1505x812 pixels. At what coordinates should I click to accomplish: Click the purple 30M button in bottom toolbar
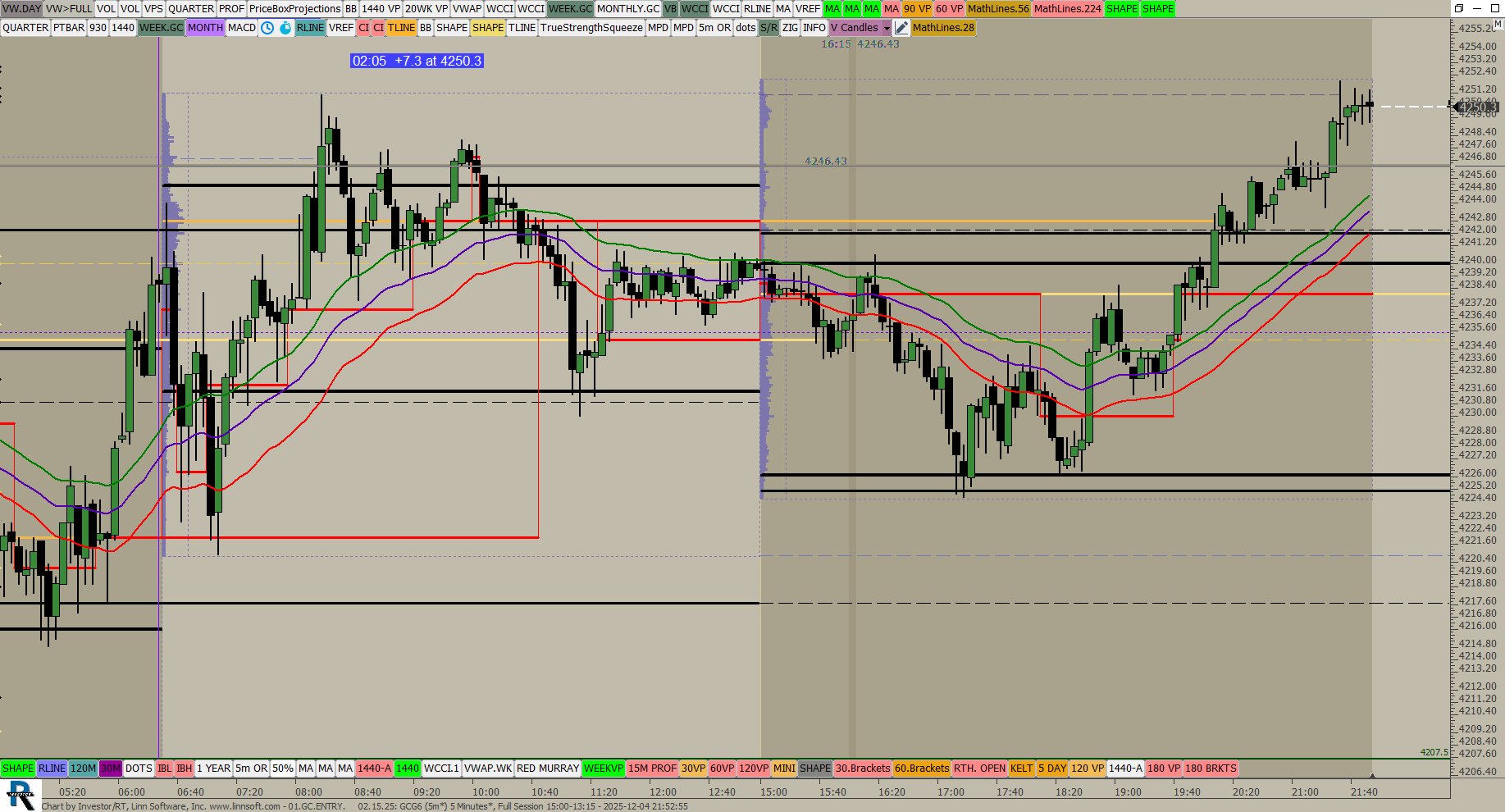(111, 769)
